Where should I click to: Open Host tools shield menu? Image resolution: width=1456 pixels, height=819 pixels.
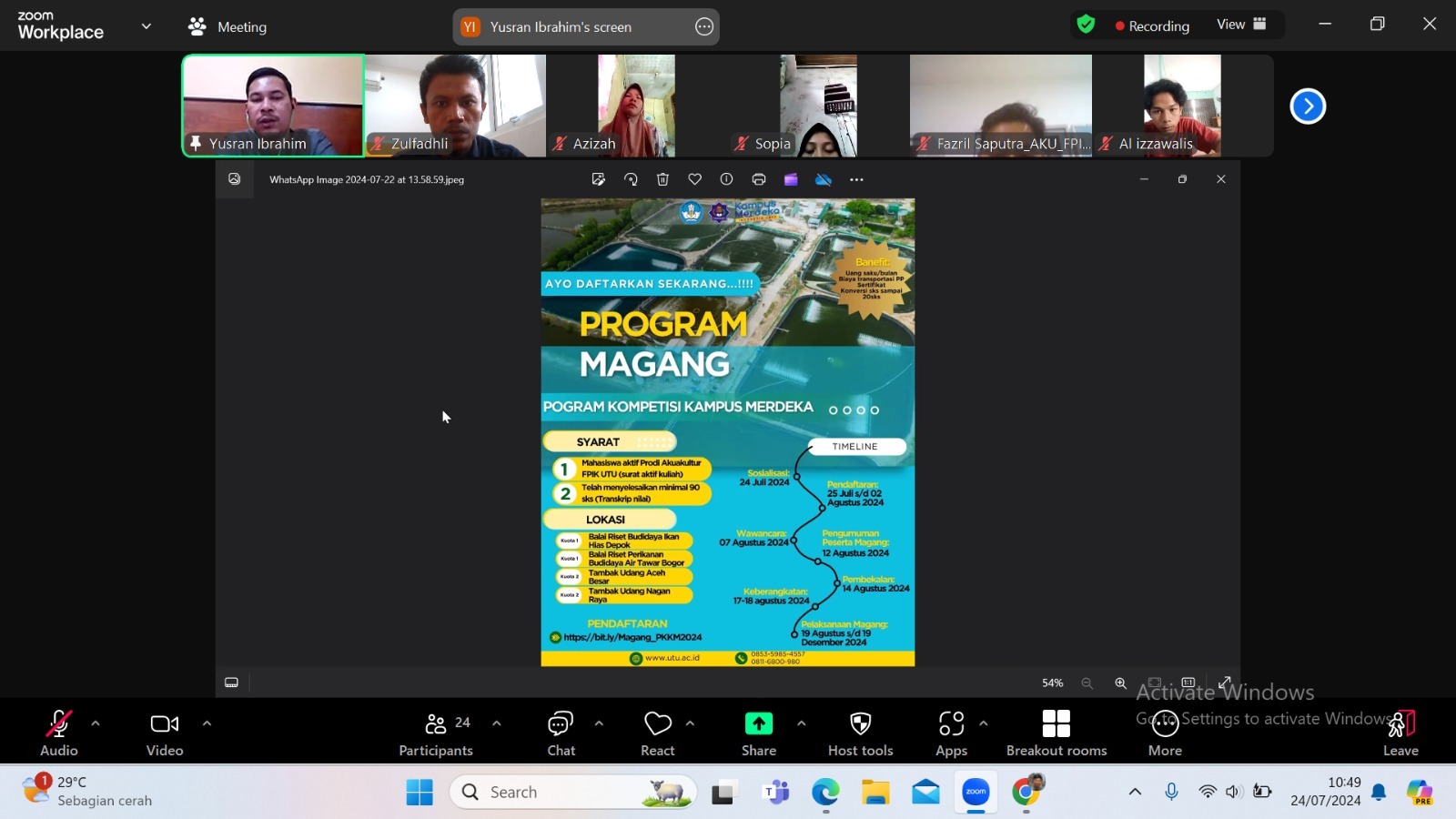pyautogui.click(x=860, y=733)
